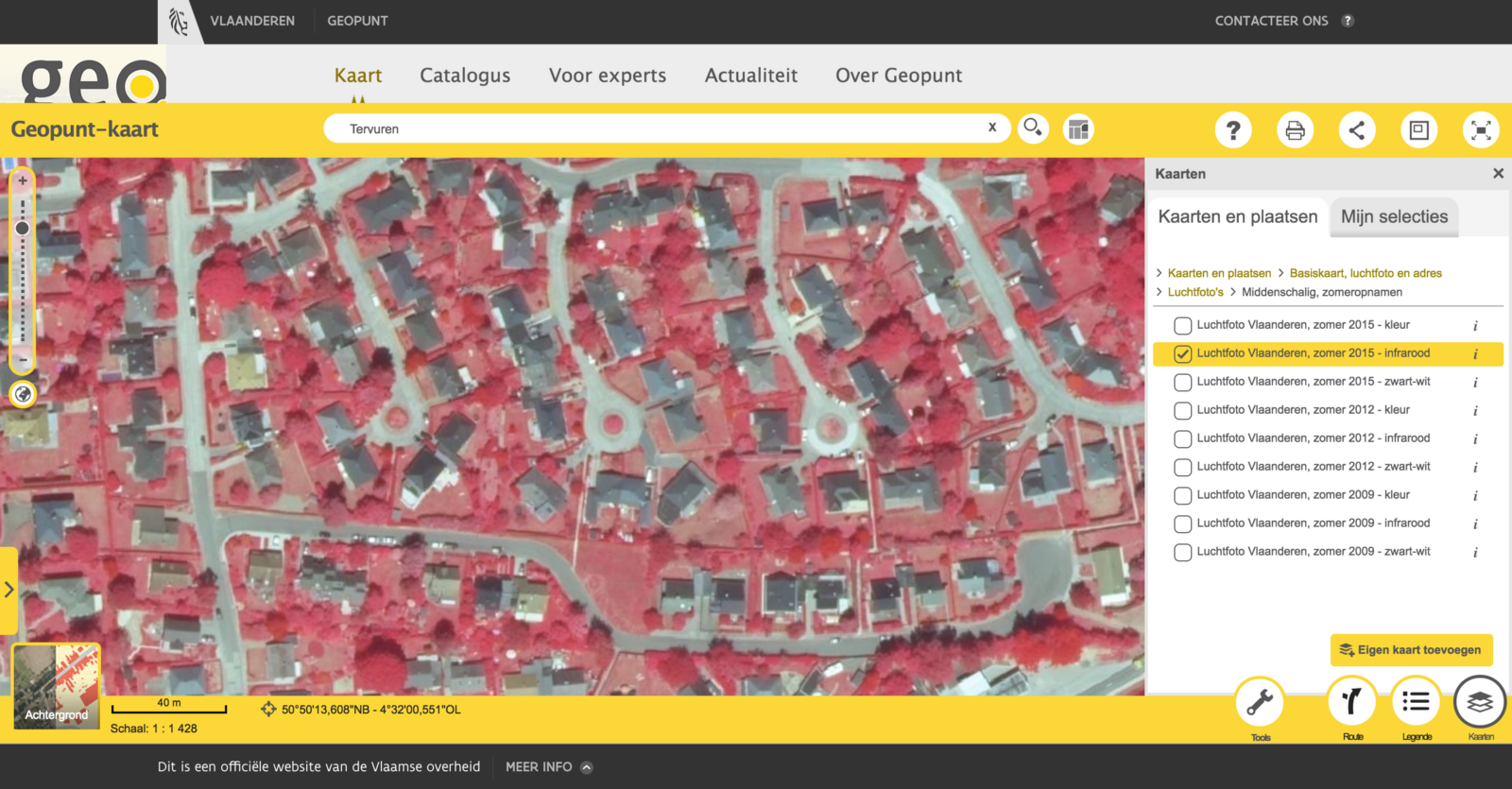1512x789 pixels.
Task: Open the Catalogus navigation item
Action: [x=465, y=76]
